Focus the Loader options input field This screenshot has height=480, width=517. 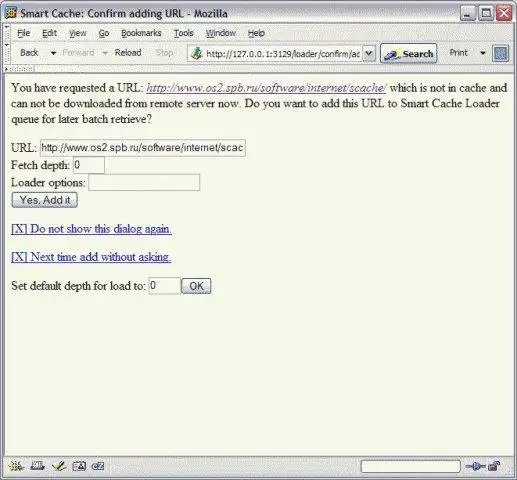tap(144, 182)
